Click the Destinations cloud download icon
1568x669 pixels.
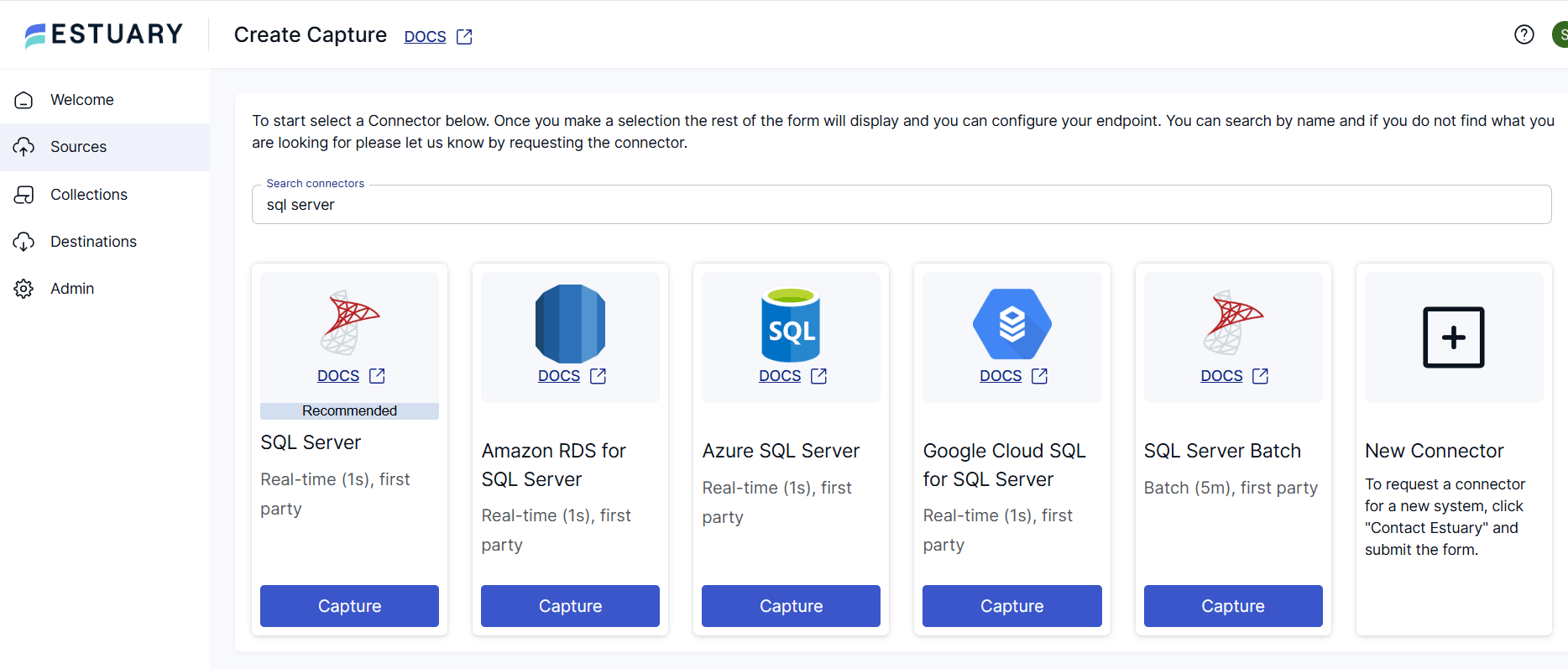24,242
